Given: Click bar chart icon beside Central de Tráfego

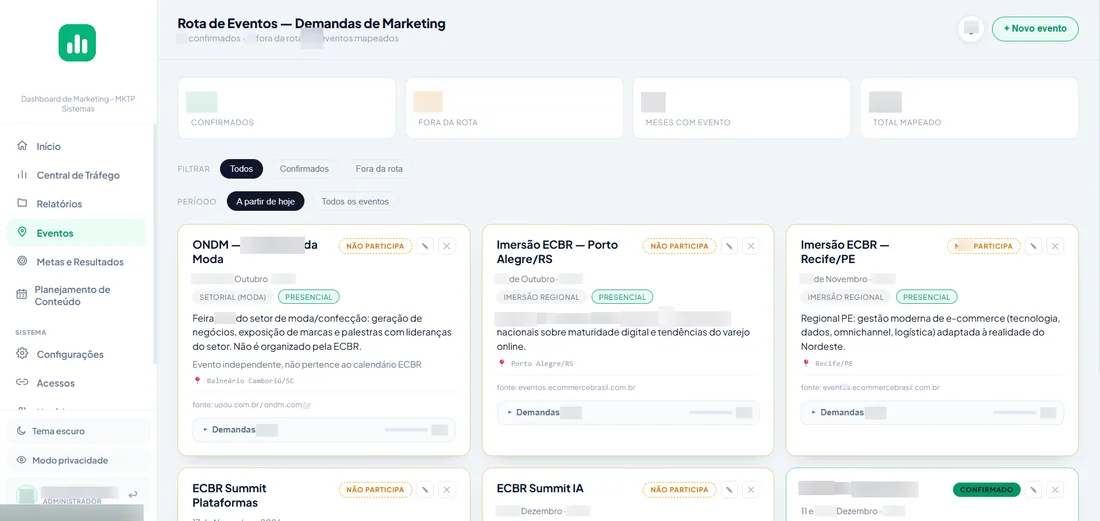Looking at the screenshot, I should pyautogui.click(x=22, y=175).
